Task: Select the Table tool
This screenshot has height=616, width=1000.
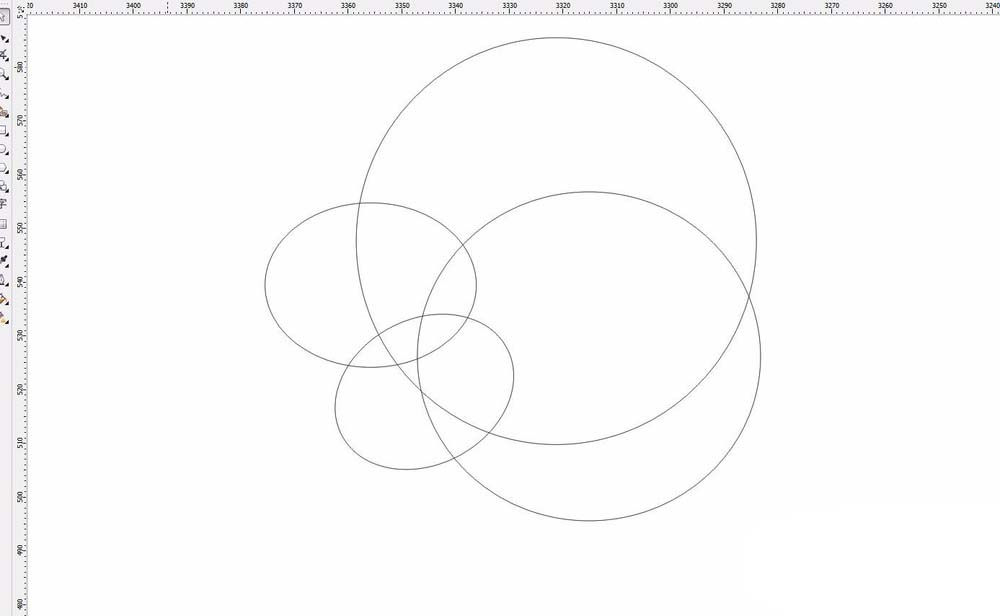Action: click(3, 224)
